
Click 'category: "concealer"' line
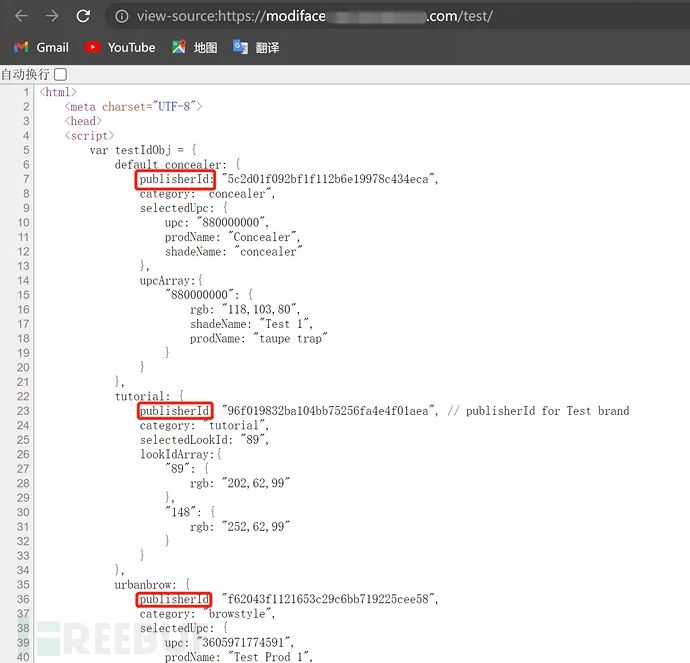(x=207, y=194)
